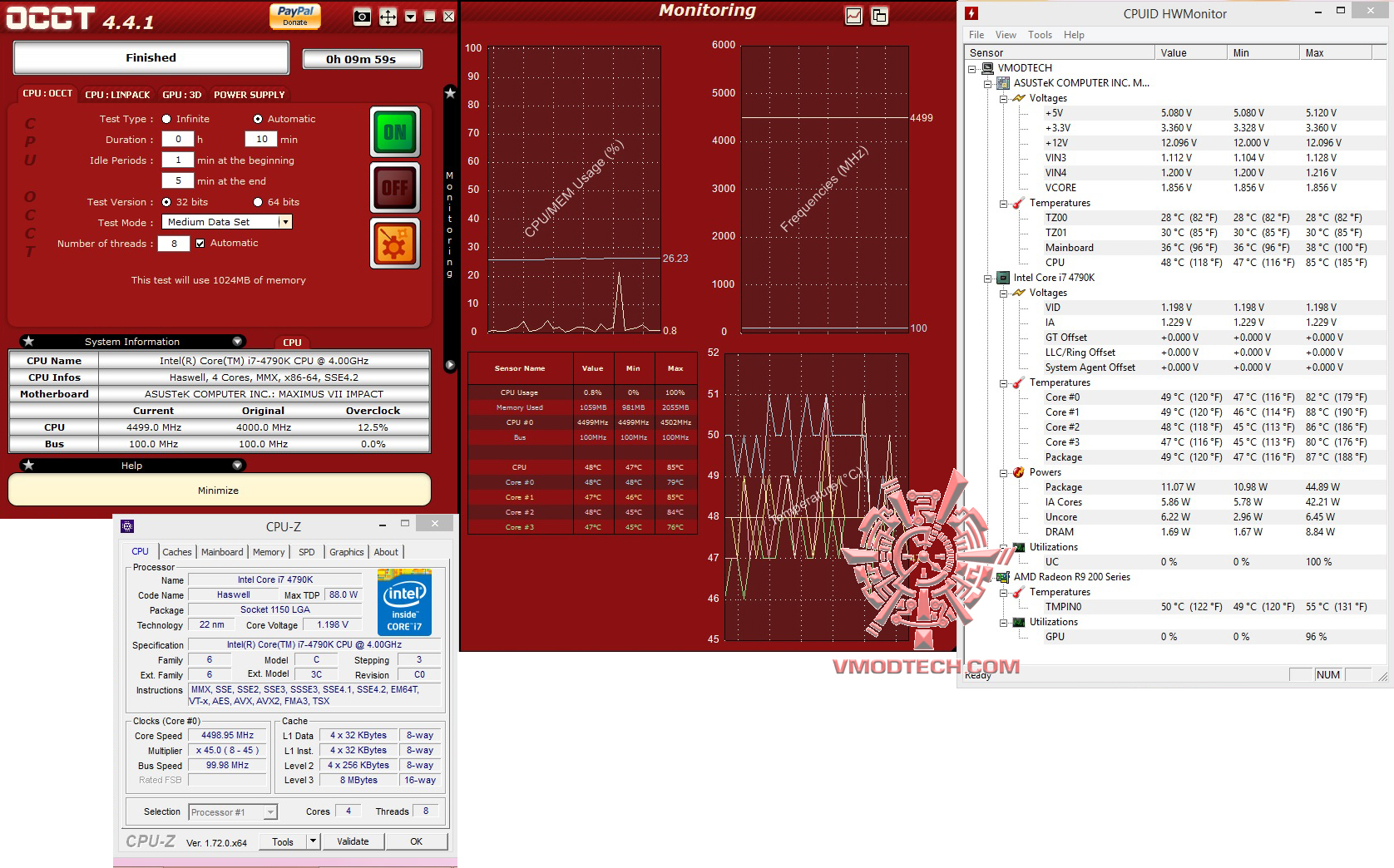Choose the 64 bits test version
The image size is (1394, 868).
258,202
